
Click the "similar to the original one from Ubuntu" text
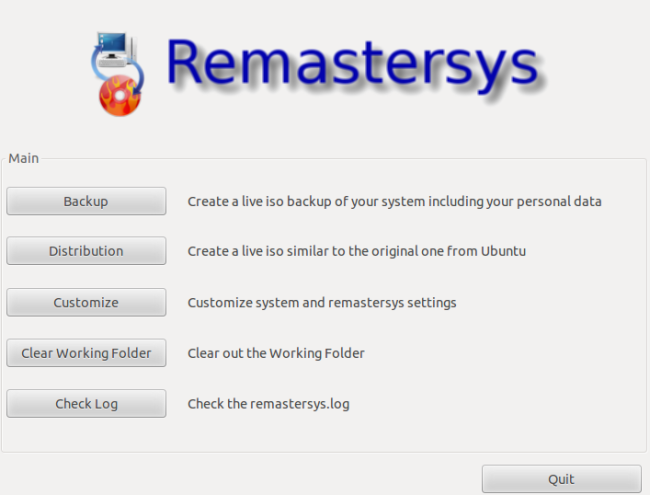coord(406,251)
